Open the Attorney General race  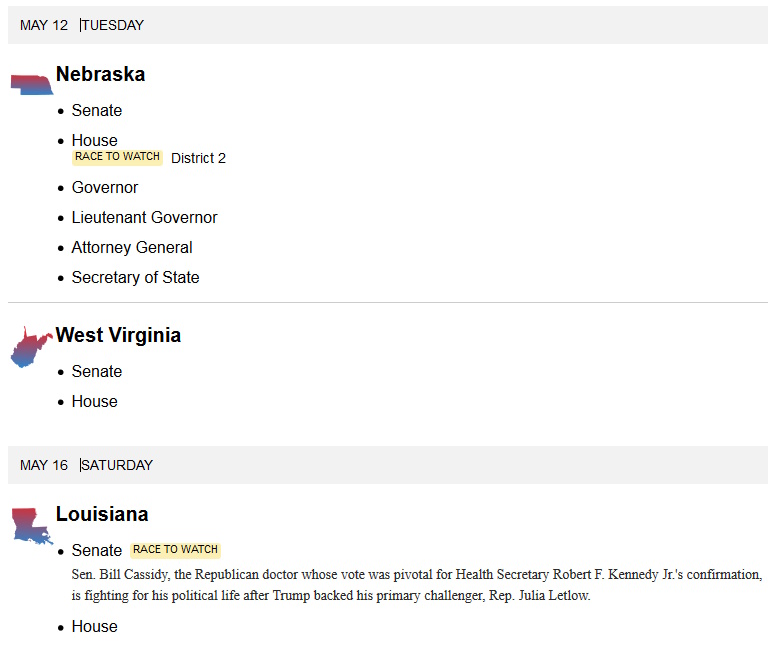[132, 247]
